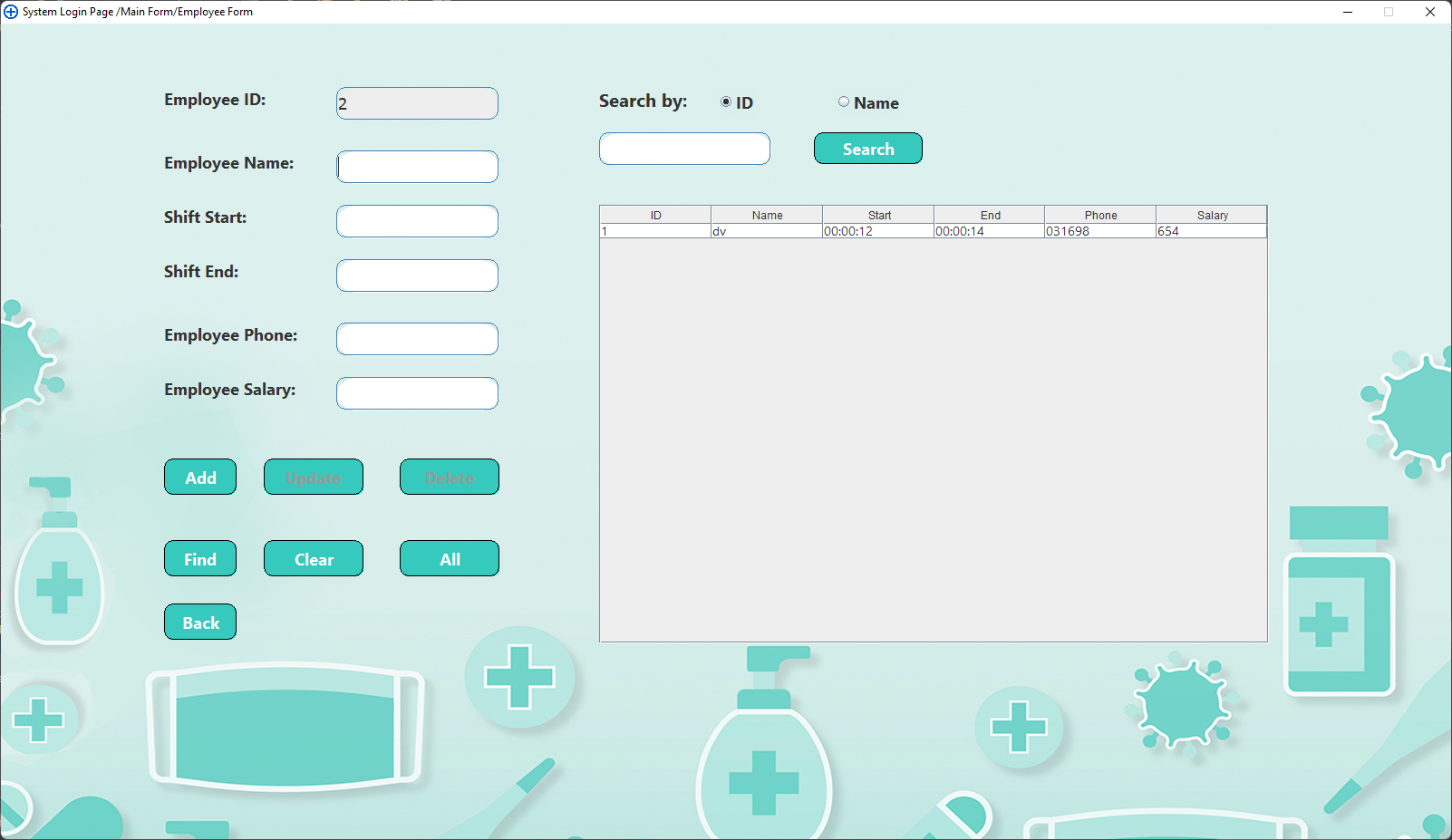Click the Delete button

tap(449, 477)
